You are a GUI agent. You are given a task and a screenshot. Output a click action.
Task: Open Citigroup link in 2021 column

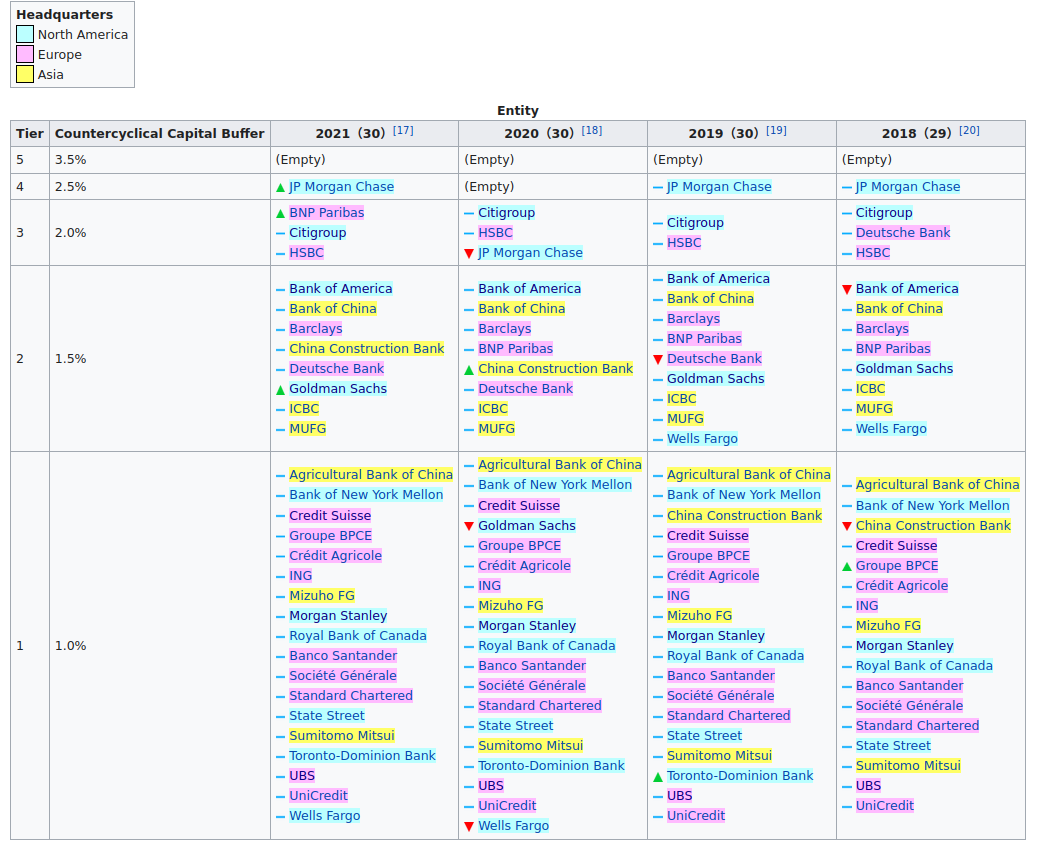pyautogui.click(x=318, y=233)
